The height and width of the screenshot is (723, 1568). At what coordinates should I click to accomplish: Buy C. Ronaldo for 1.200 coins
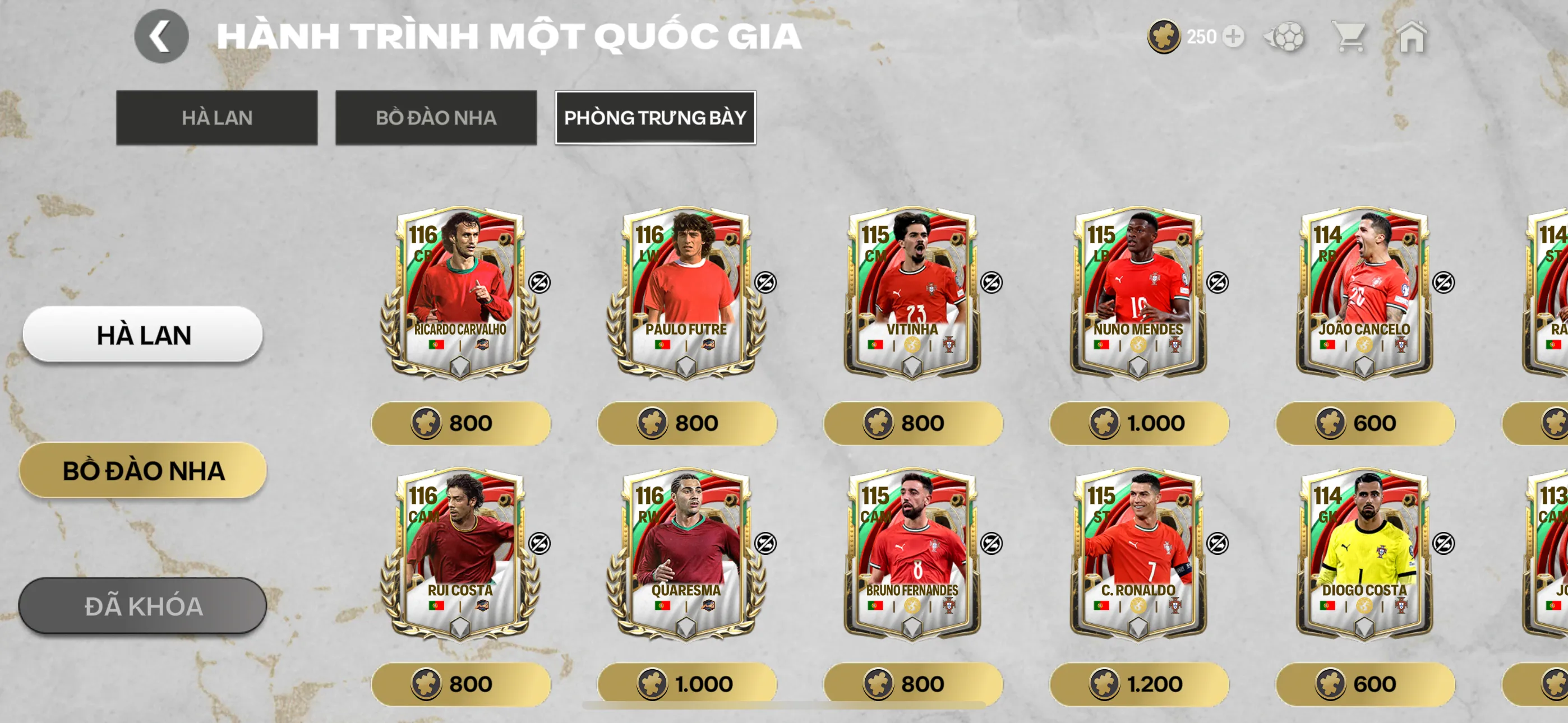[1139, 684]
